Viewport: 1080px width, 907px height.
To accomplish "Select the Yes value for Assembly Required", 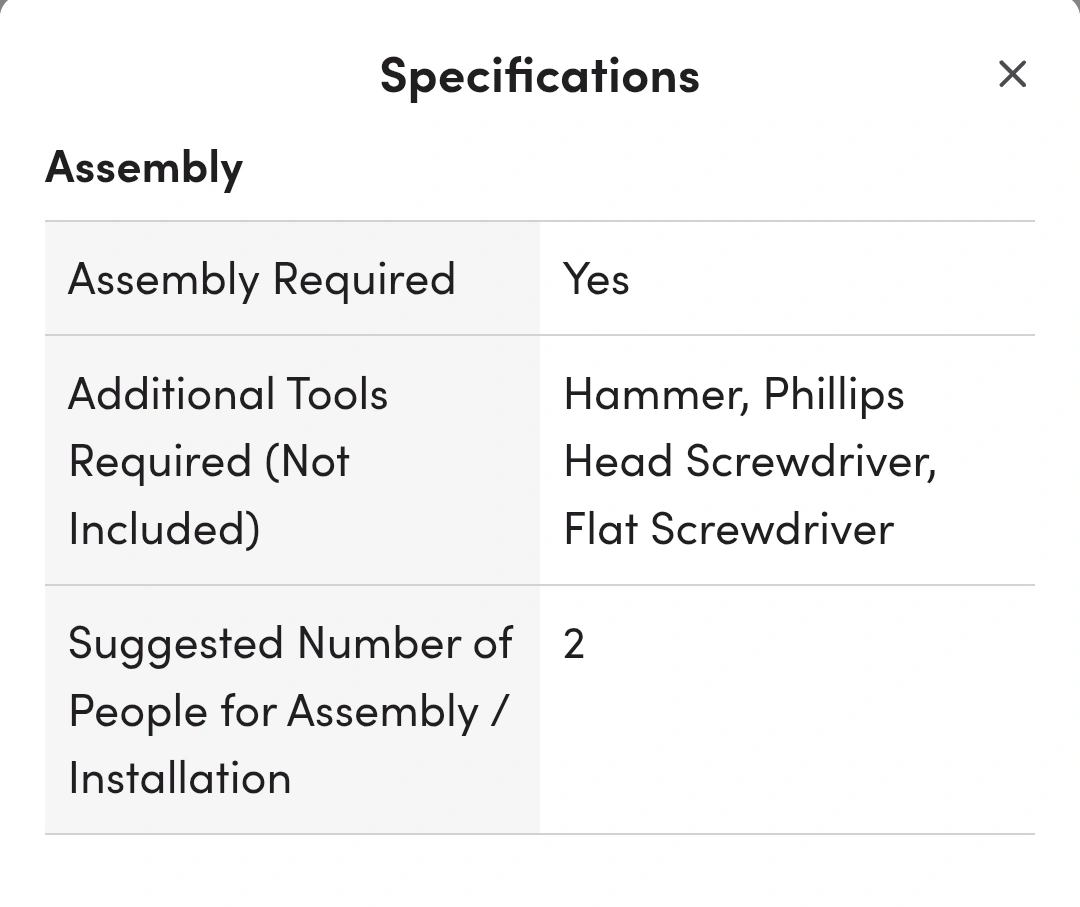I will [596, 279].
